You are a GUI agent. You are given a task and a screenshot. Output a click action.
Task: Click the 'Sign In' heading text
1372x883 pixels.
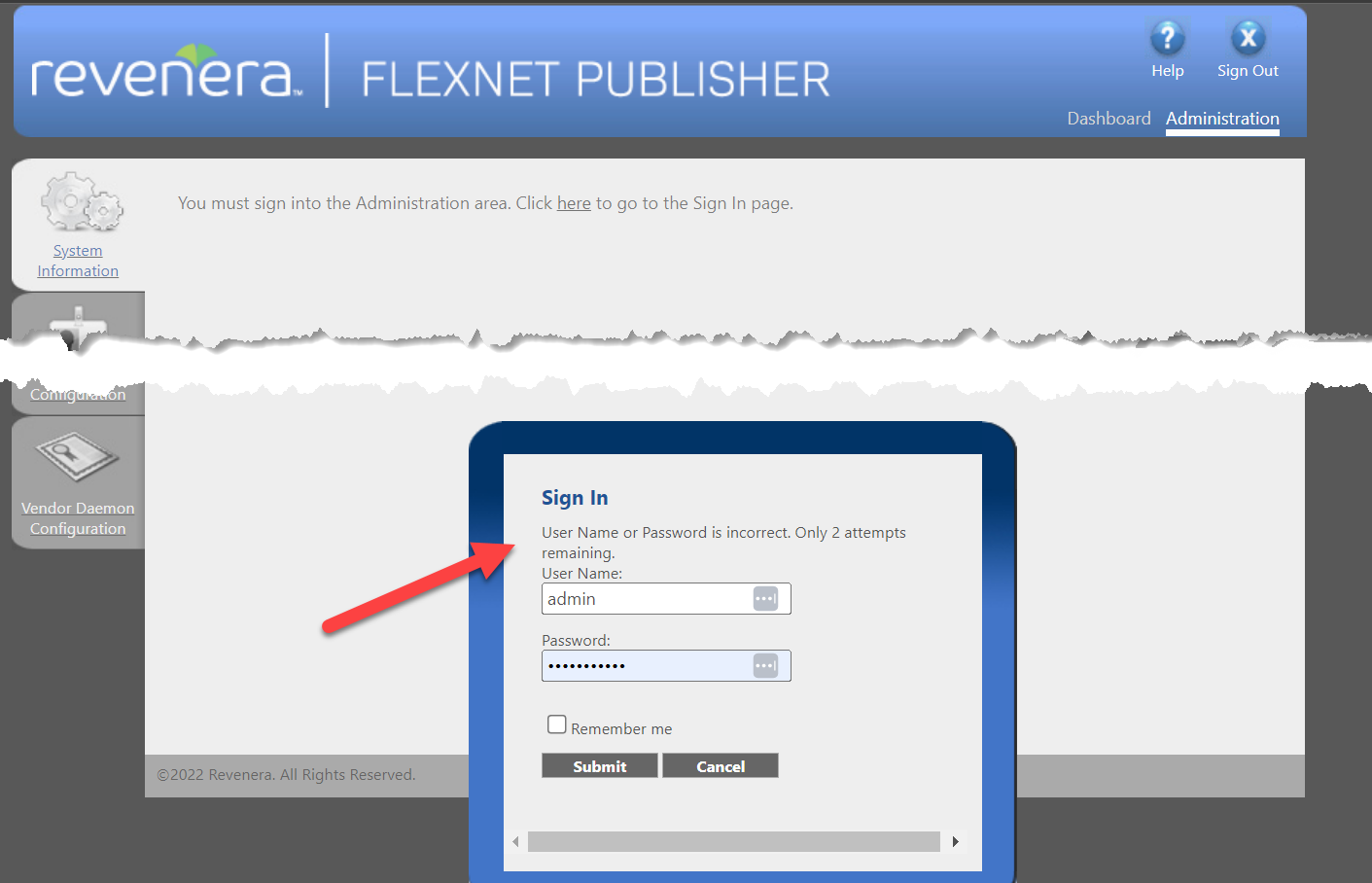[575, 498]
